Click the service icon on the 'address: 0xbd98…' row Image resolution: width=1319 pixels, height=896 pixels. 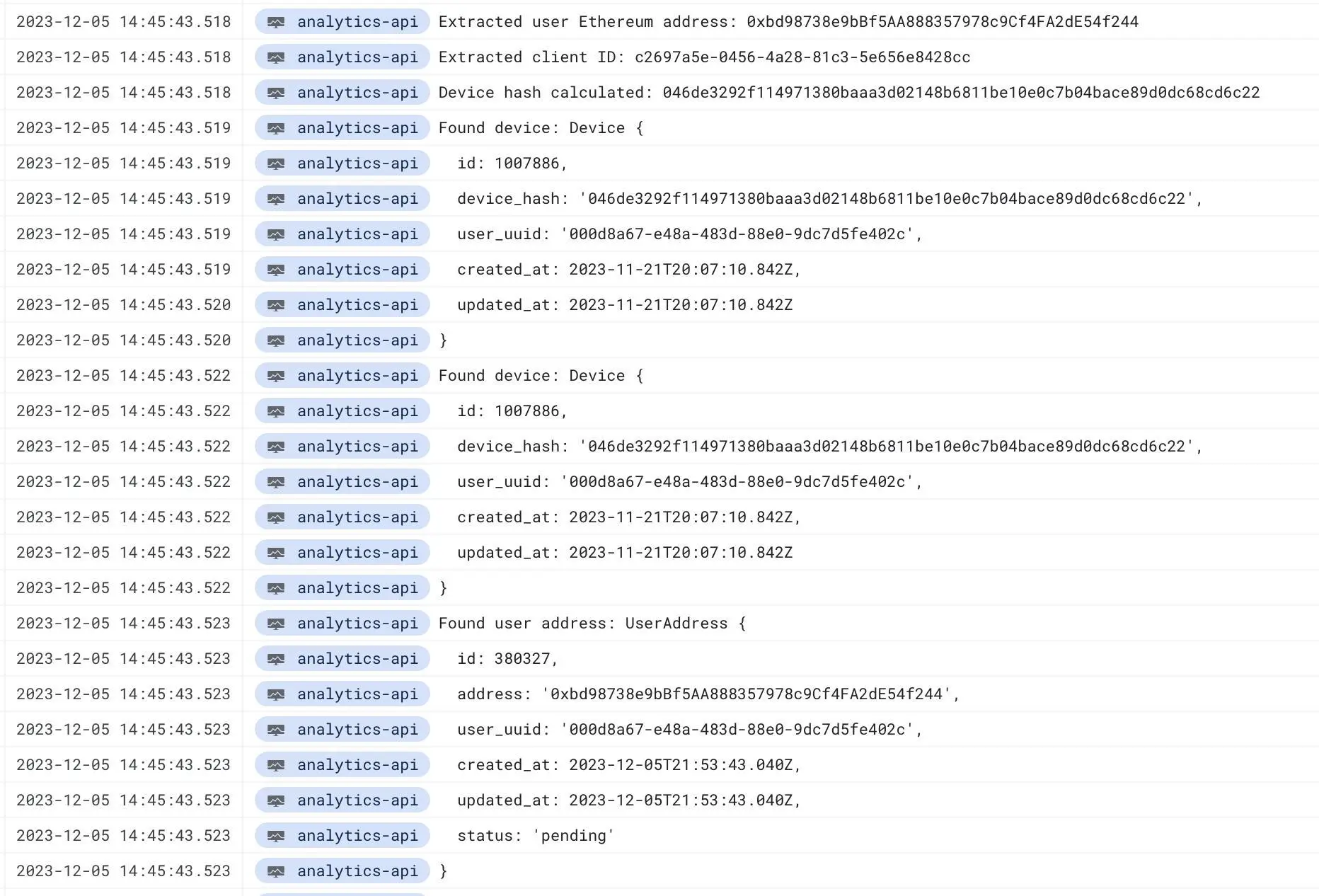coord(276,694)
